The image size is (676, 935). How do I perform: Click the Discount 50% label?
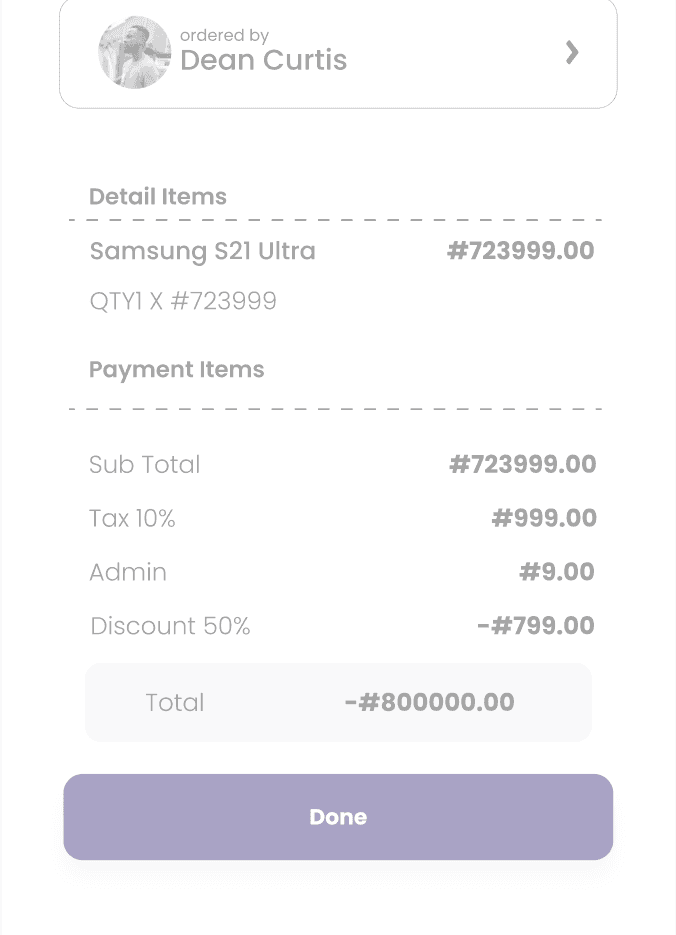click(170, 627)
